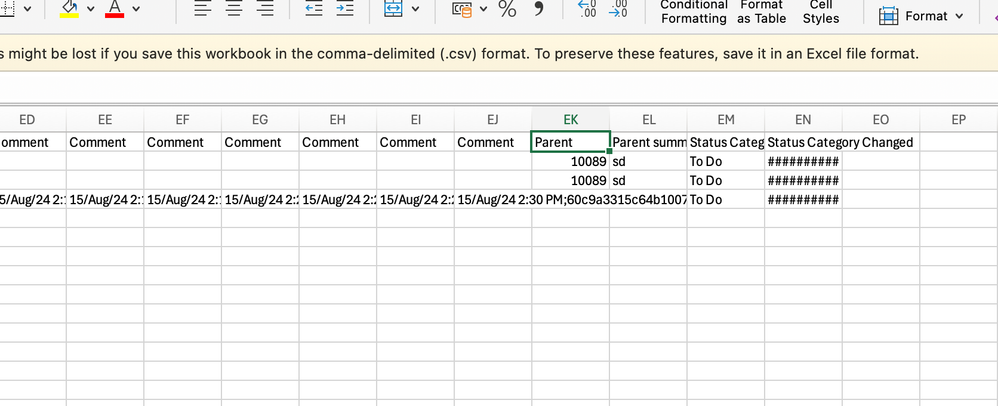Select column EO header
998x406 pixels.
[x=882, y=120]
